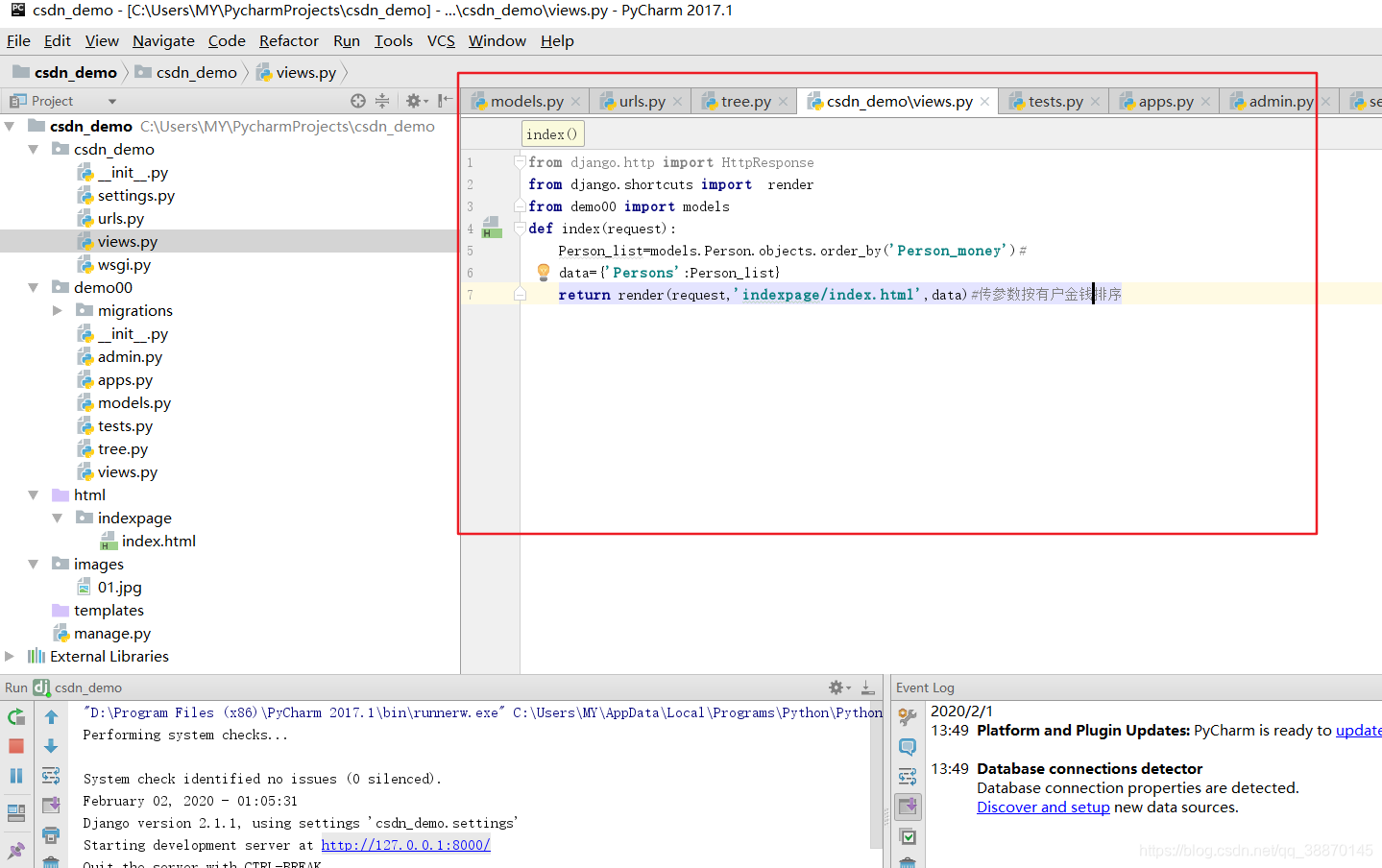Image resolution: width=1382 pixels, height=868 pixels.
Task: Switch to the models.py editor tab
Action: (526, 101)
